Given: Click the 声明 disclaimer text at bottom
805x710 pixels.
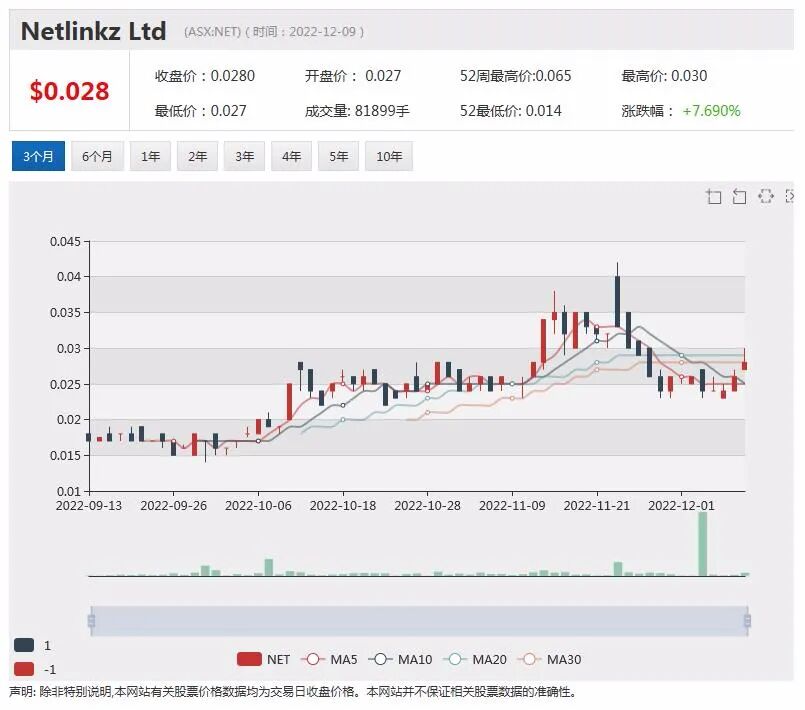Looking at the screenshot, I should pyautogui.click(x=293, y=692).
